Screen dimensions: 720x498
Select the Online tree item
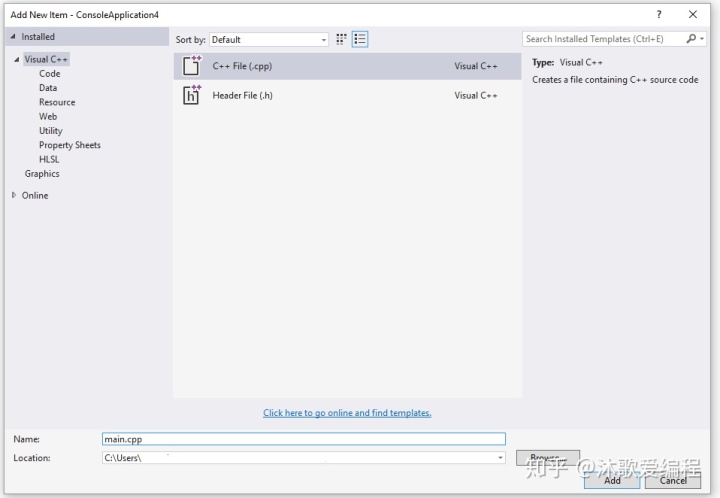(x=35, y=195)
